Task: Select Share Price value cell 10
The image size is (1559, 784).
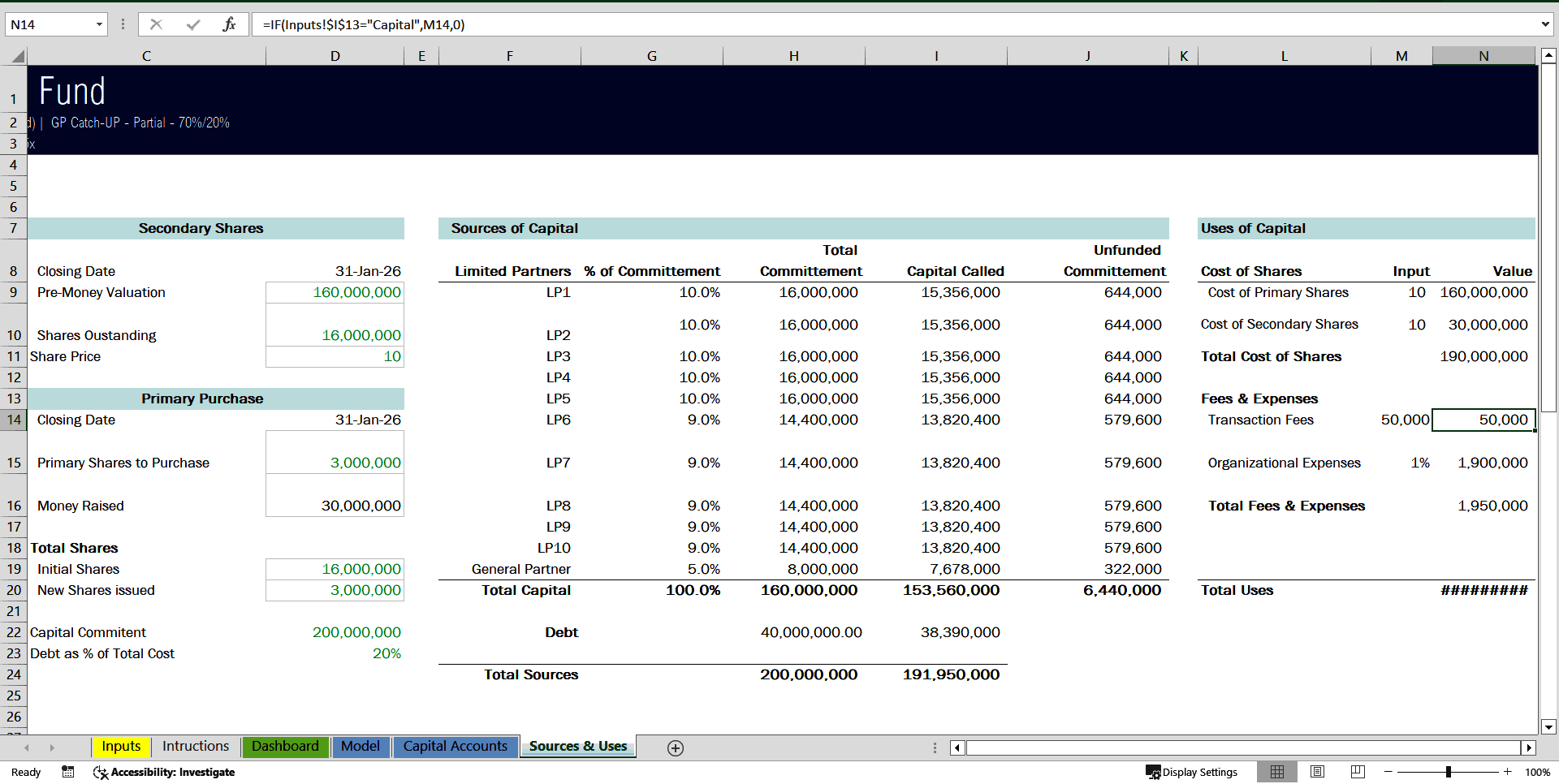Action: [x=335, y=356]
